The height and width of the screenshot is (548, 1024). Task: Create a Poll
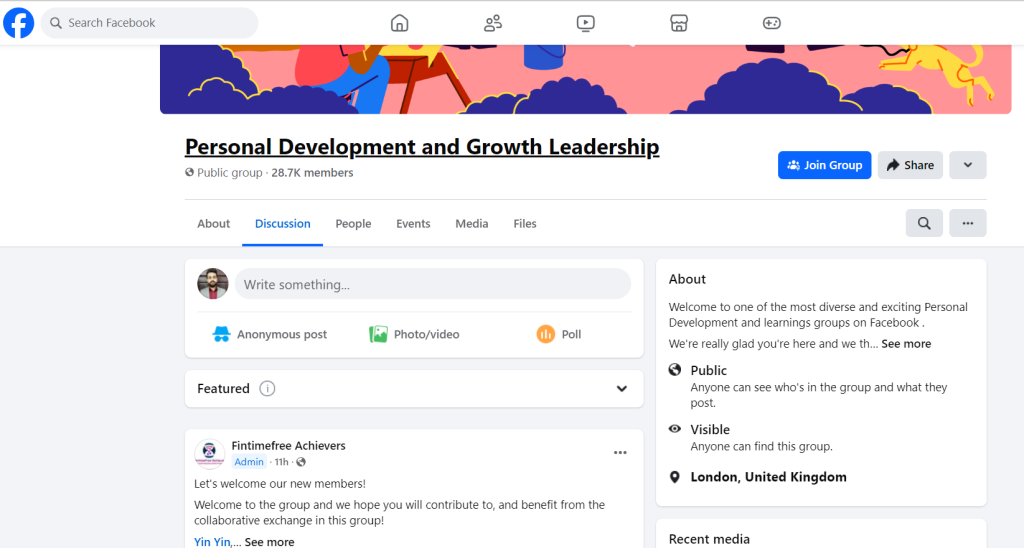point(559,334)
